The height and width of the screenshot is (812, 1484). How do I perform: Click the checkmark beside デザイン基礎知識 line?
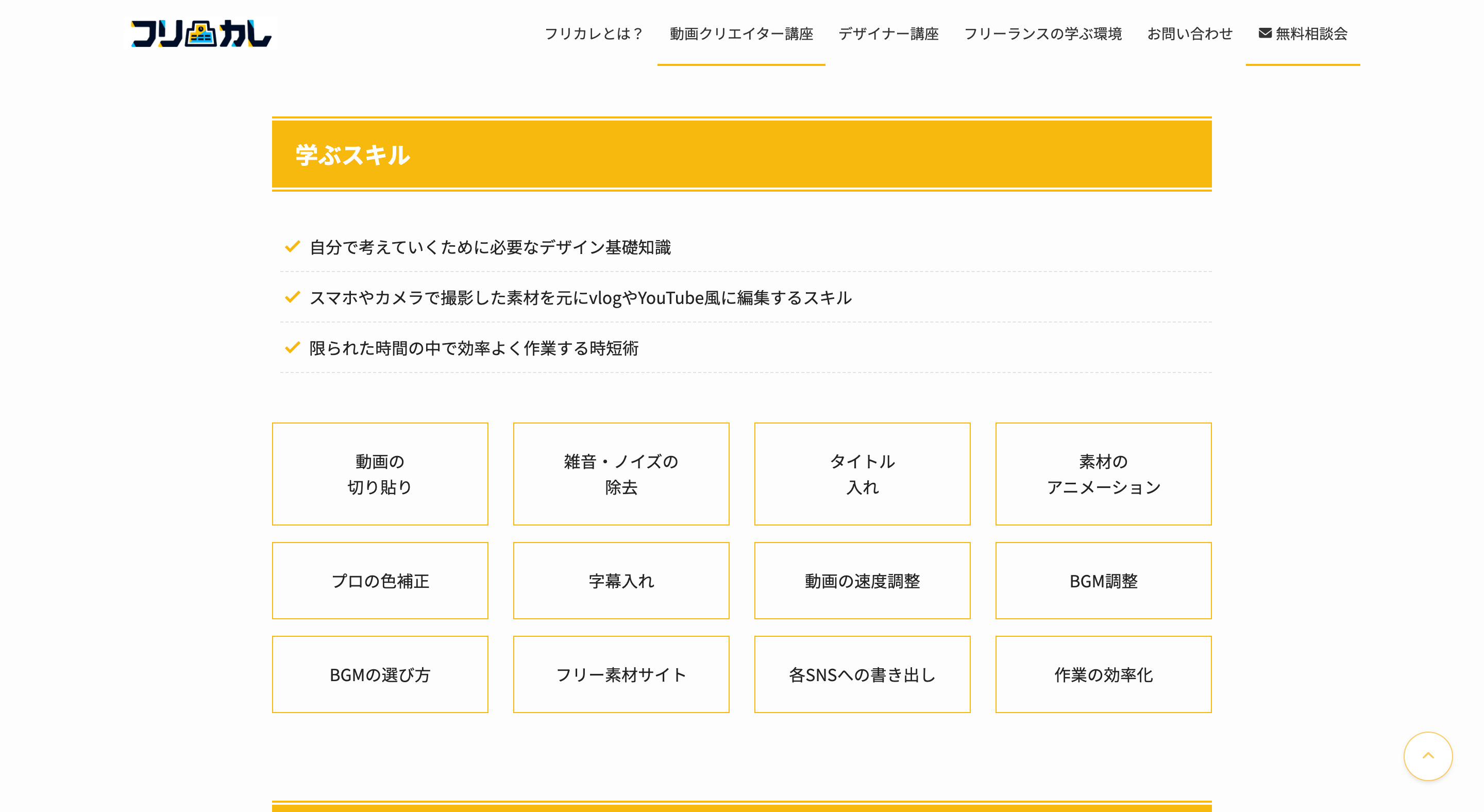pyautogui.click(x=293, y=246)
